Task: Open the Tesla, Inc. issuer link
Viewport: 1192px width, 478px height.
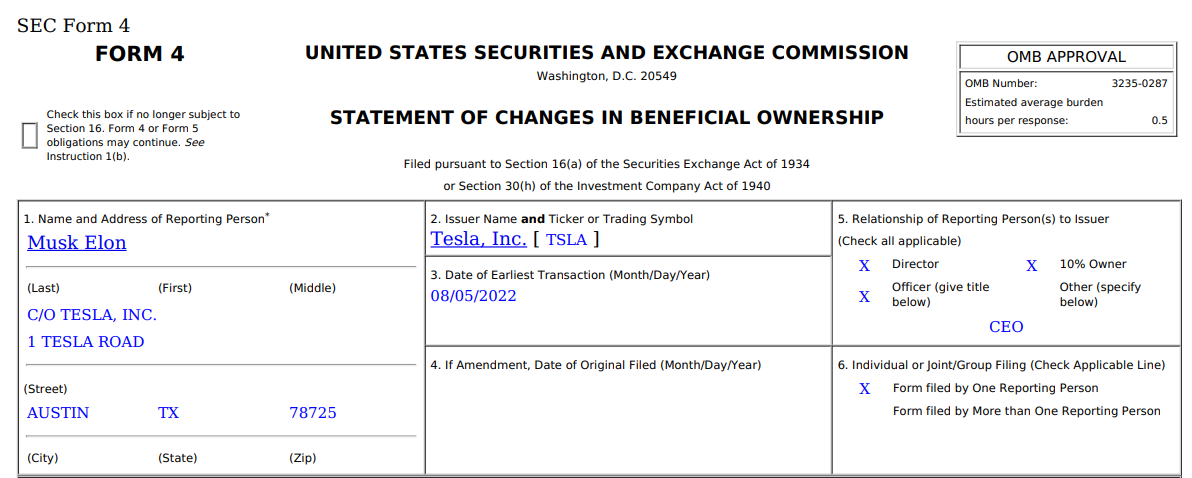Action: (478, 239)
